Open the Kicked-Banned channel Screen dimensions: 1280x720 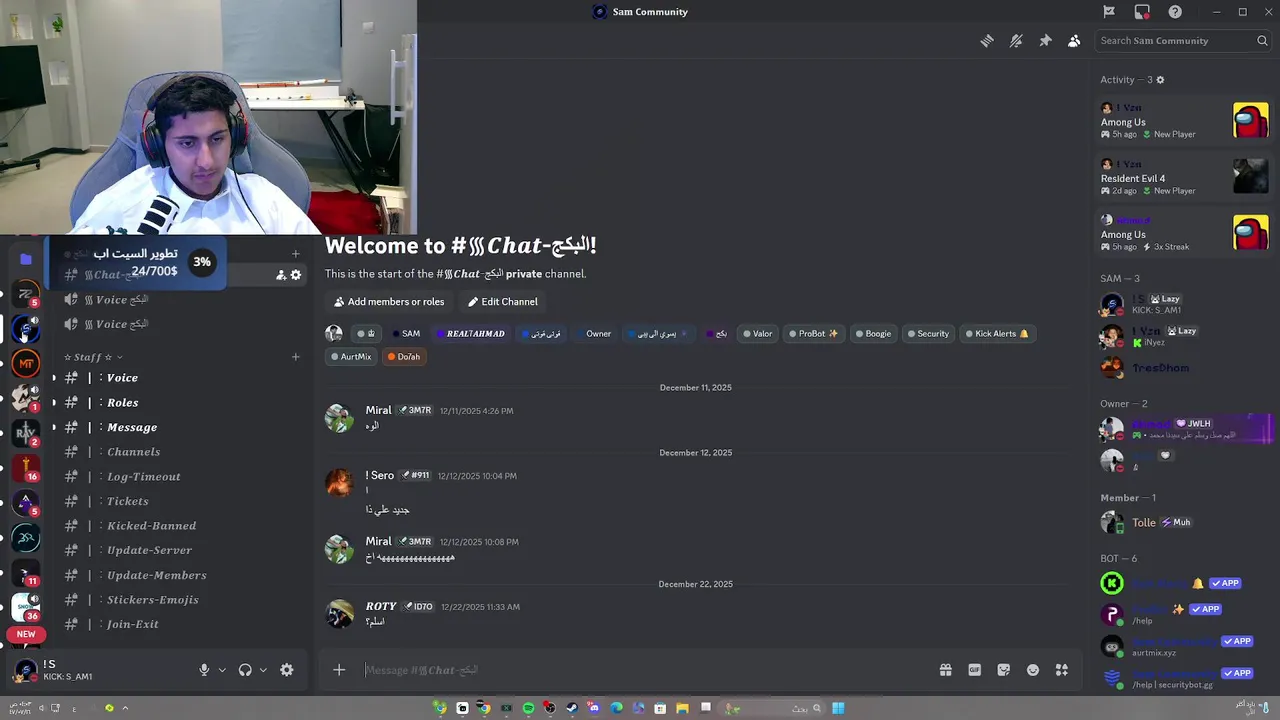click(180, 526)
